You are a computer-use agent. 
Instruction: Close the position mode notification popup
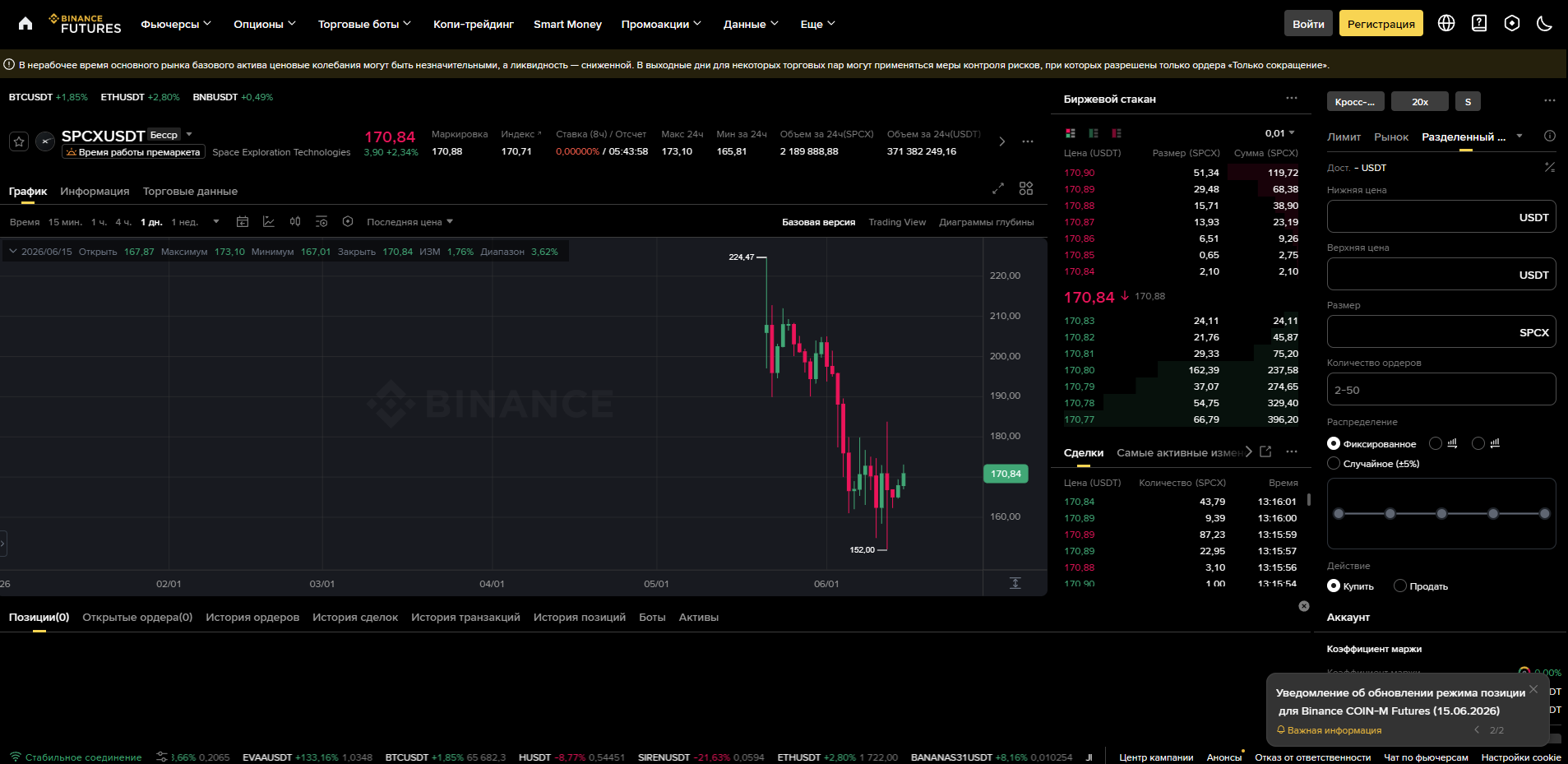tap(1533, 689)
